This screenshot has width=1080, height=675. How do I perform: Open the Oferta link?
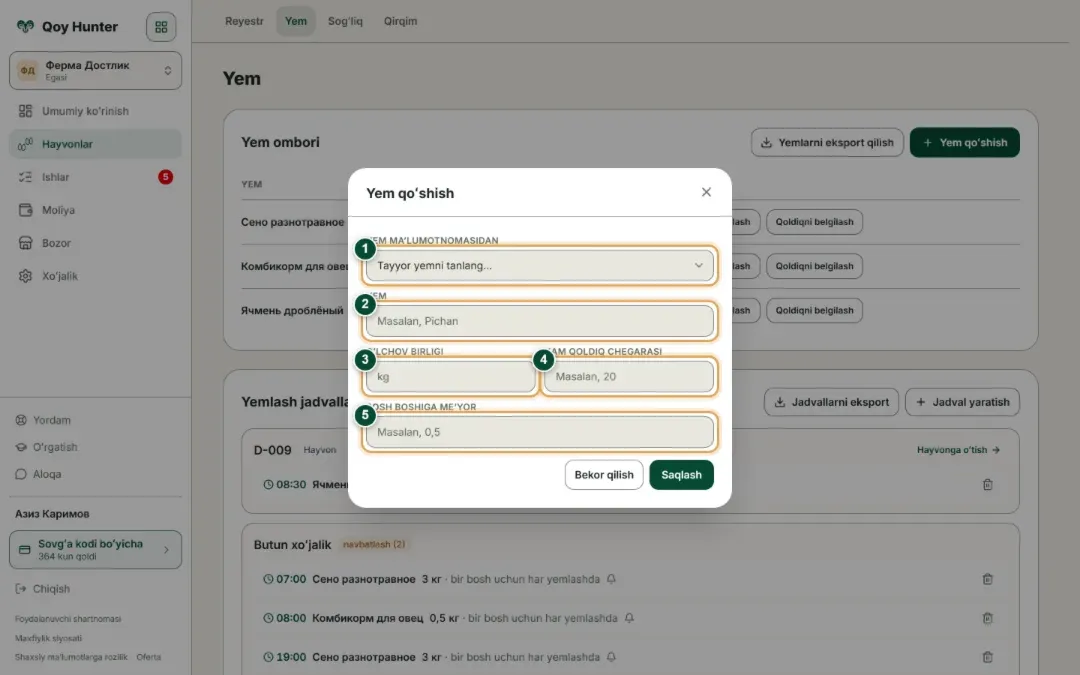pyautogui.click(x=149, y=657)
